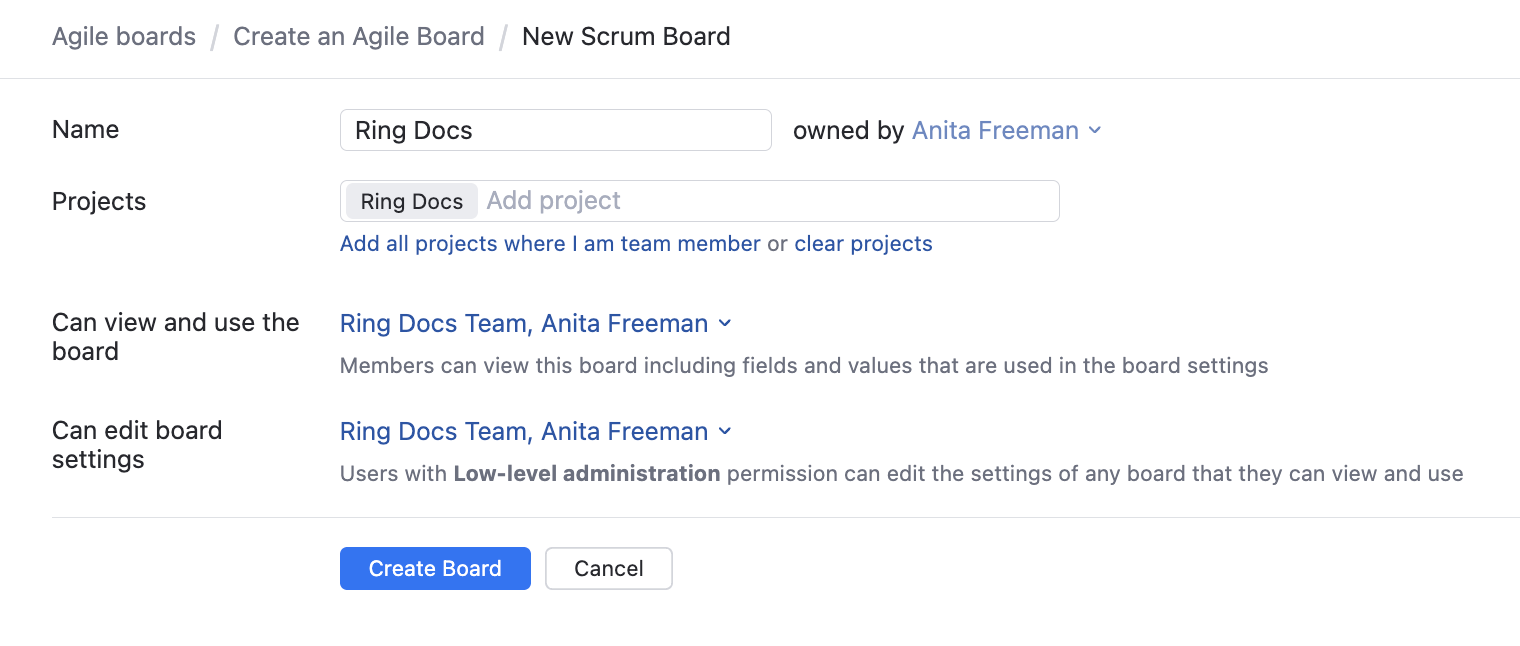
Task: Select the Ring Docs project tag
Action: pos(411,201)
